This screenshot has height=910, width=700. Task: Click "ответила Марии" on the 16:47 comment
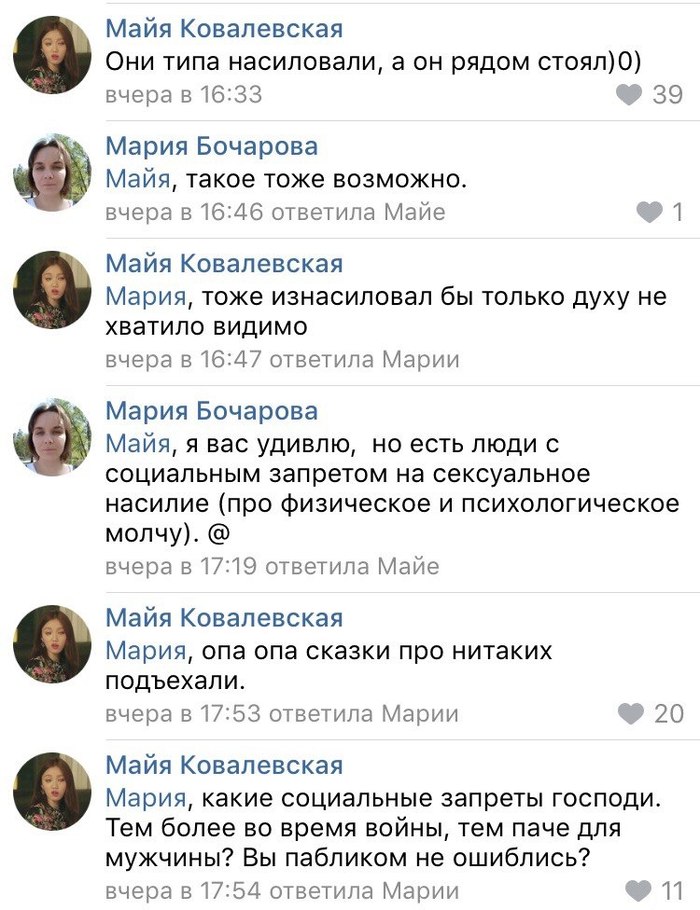365,360
